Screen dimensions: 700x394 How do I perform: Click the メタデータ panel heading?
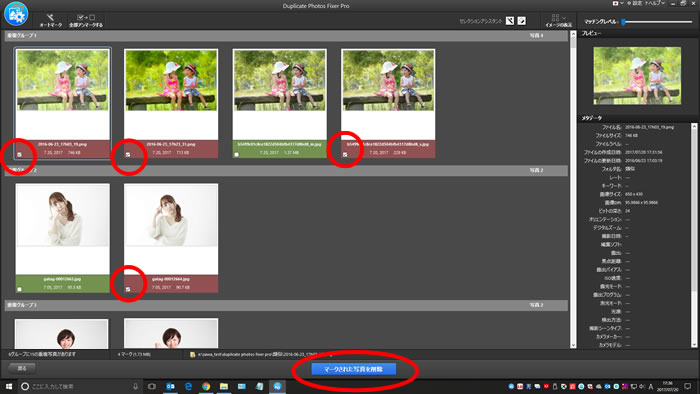(592, 118)
